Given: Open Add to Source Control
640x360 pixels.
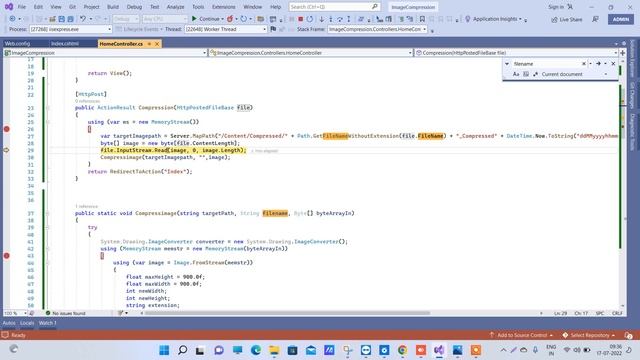Looking at the screenshot, I should pos(521,335).
